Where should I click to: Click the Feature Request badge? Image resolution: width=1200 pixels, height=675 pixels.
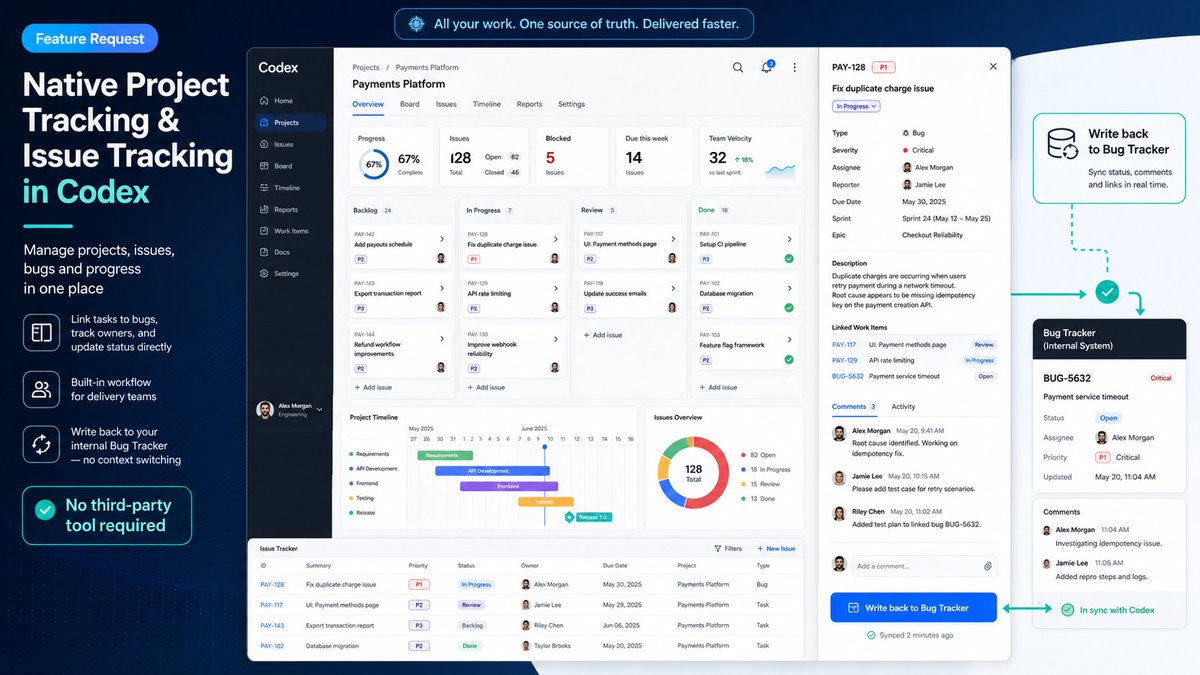click(x=90, y=39)
